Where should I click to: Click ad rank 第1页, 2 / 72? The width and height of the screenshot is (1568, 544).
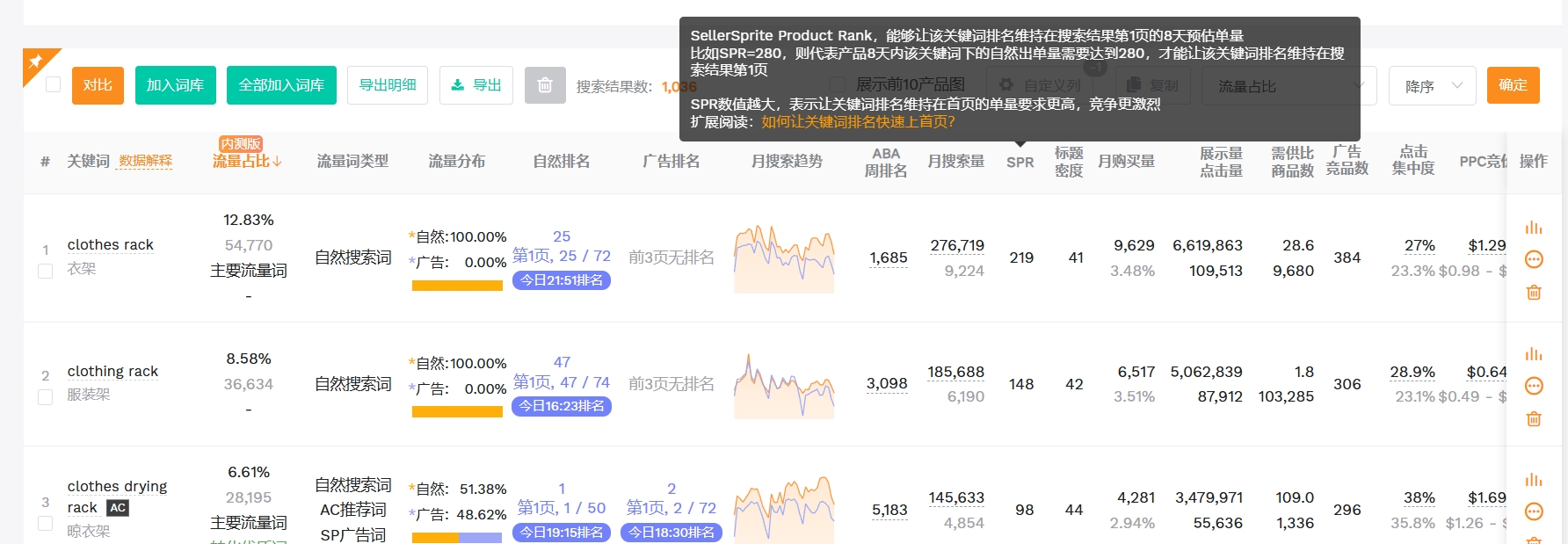[671, 508]
